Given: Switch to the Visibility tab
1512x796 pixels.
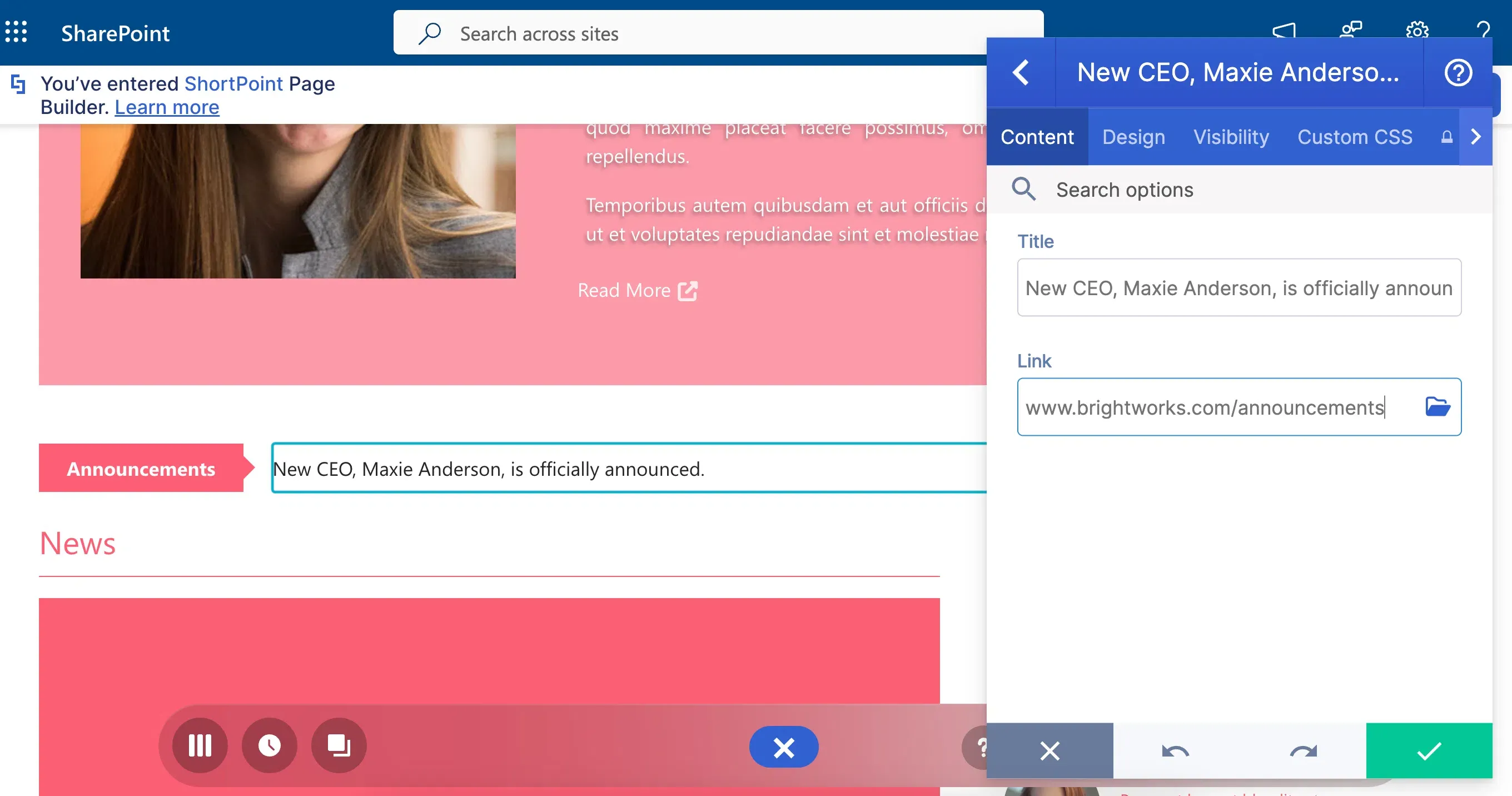Looking at the screenshot, I should (1231, 137).
